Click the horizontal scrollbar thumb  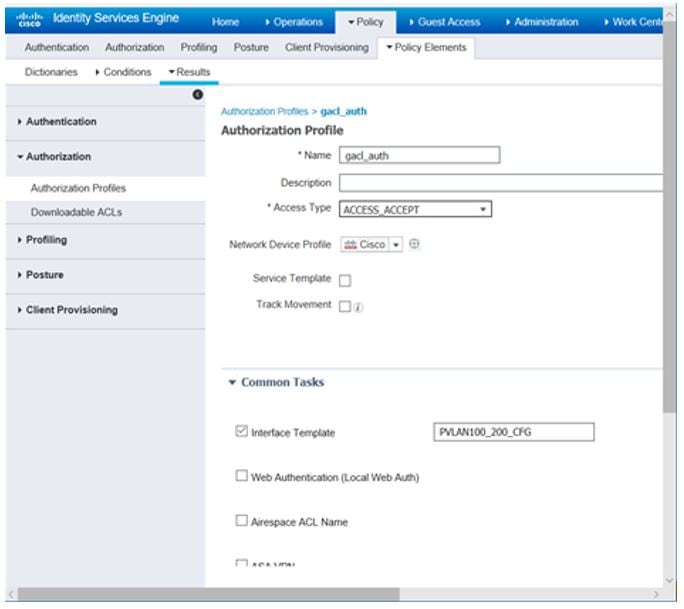209,594
